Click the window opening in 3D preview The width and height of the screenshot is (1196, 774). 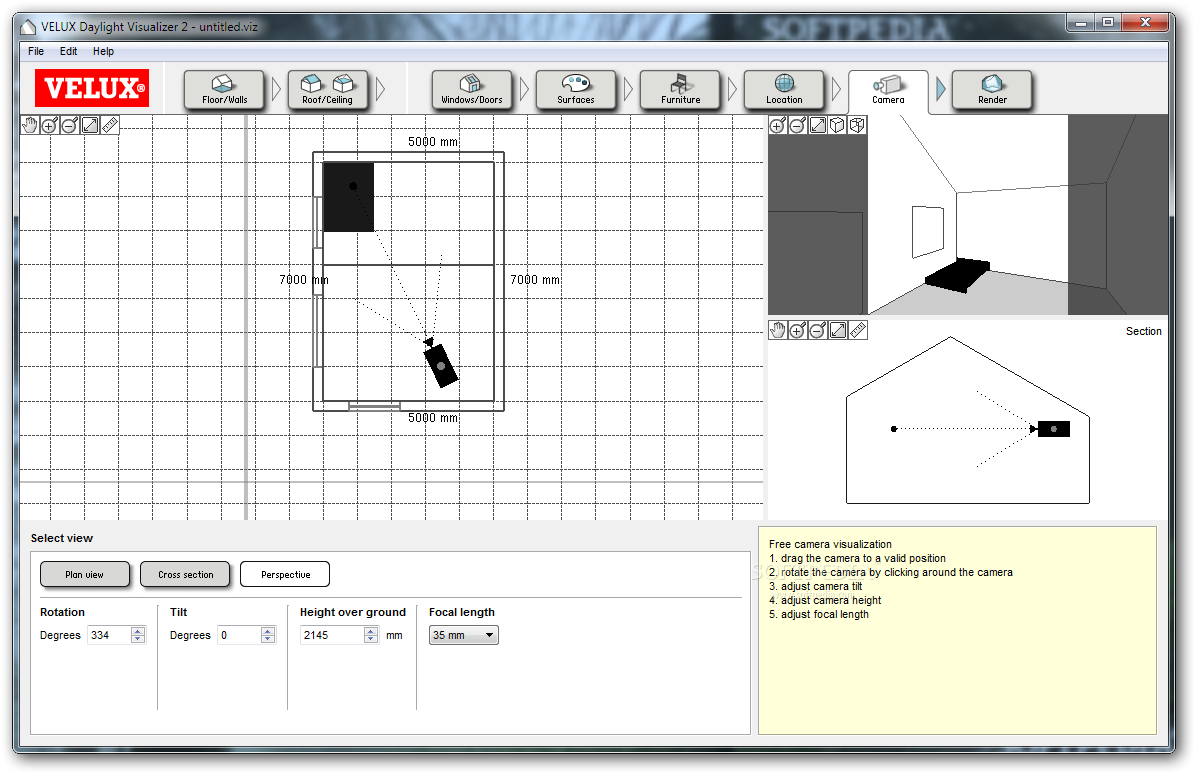(x=928, y=232)
